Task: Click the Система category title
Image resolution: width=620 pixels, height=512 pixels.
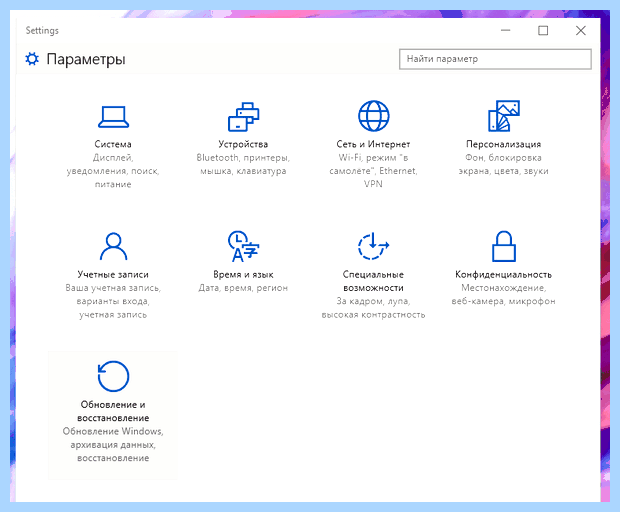Action: coord(113,144)
